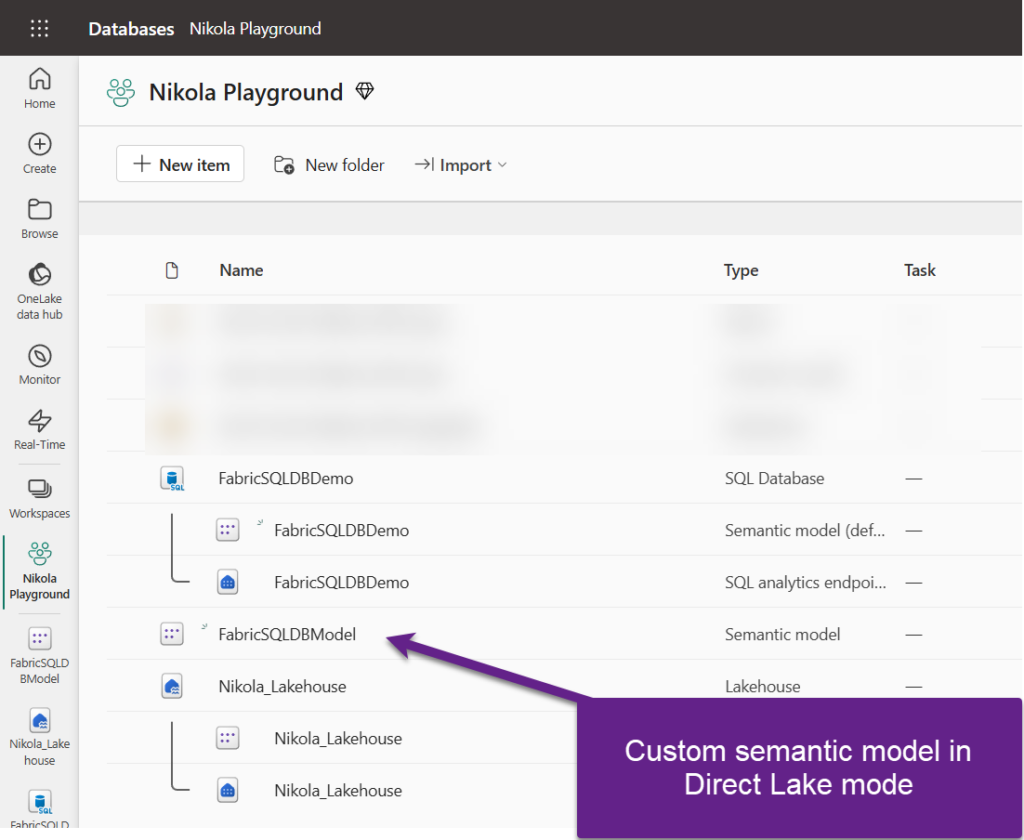Click the Nikola Playground workspace icon in header
This screenshot has height=840, width=1024.
coord(121,92)
